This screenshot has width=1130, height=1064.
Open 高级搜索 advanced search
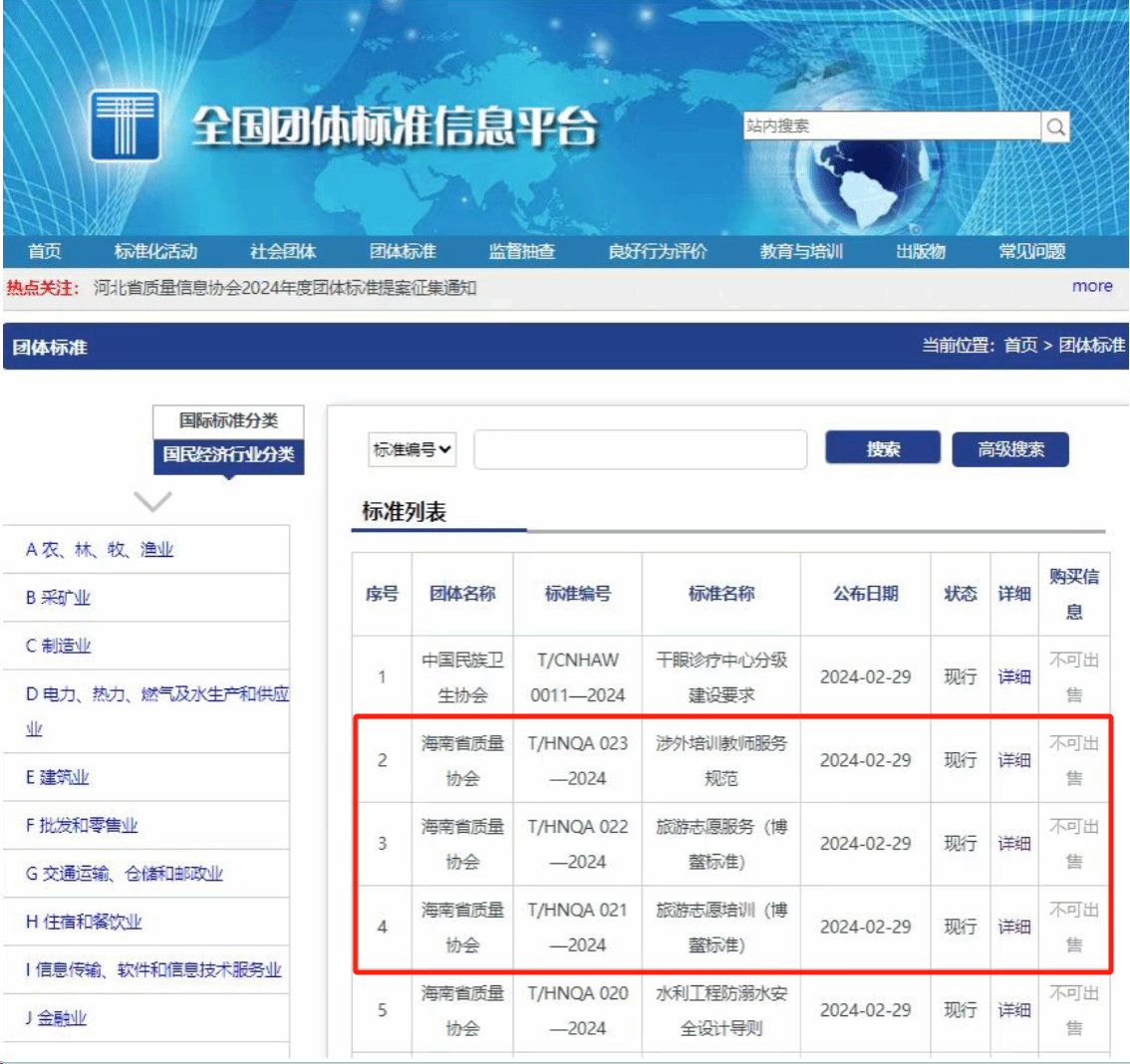point(1010,449)
